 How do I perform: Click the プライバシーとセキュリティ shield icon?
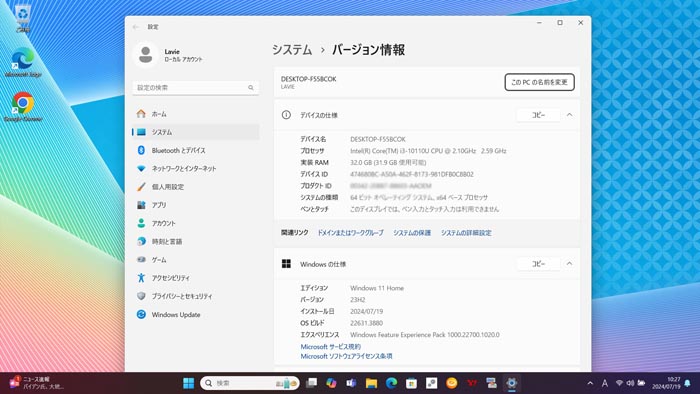point(141,296)
